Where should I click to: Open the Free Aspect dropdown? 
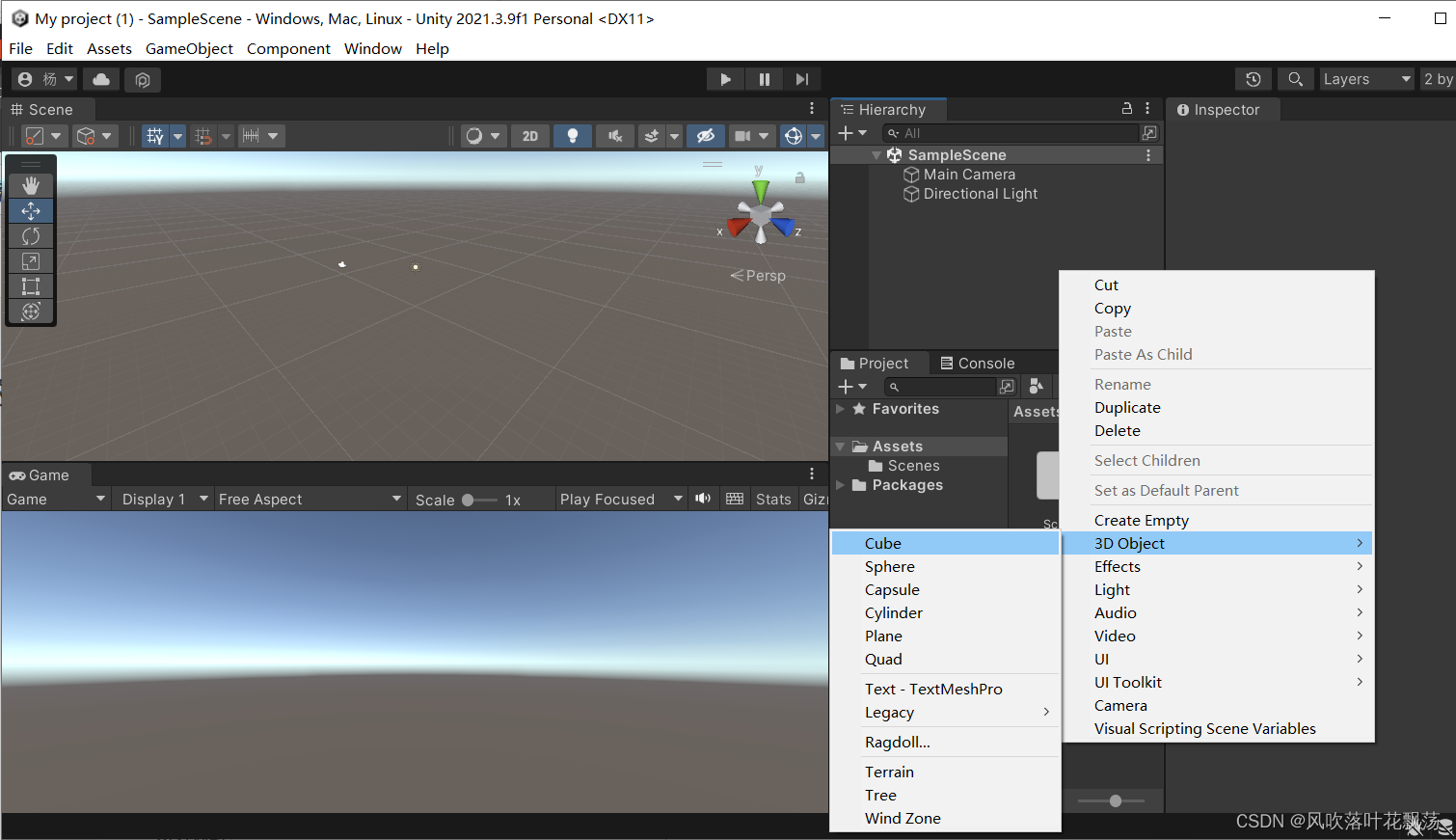pyautogui.click(x=310, y=500)
